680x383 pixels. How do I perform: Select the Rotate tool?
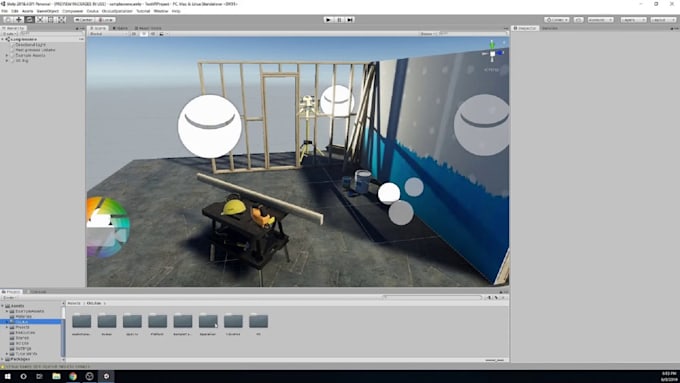(x=29, y=20)
